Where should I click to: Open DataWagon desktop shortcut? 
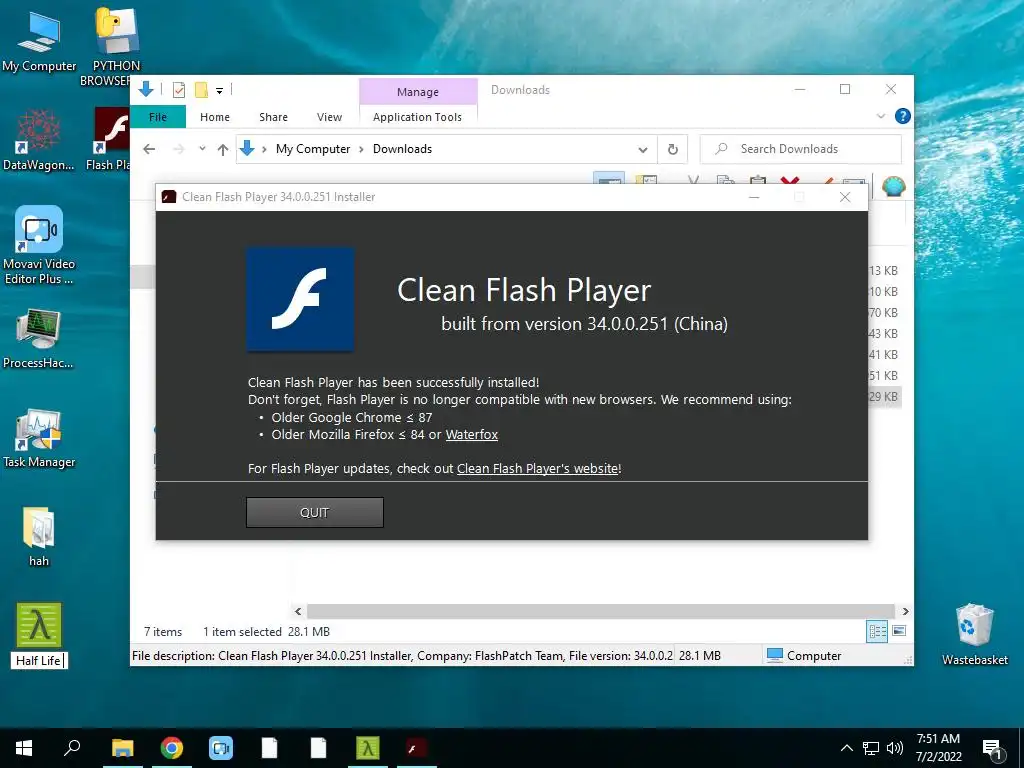pos(39,140)
